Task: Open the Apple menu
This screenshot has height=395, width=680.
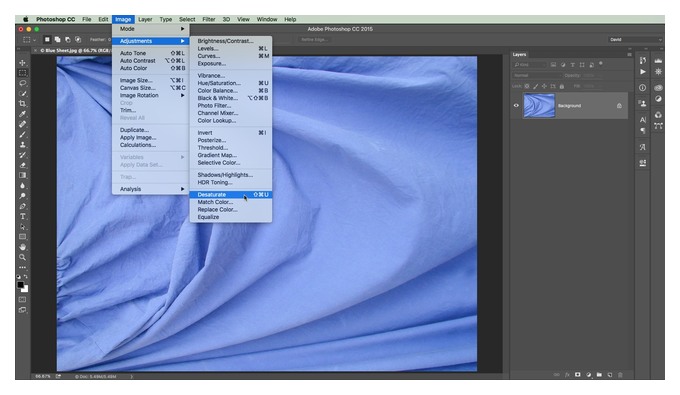Action: [26, 19]
